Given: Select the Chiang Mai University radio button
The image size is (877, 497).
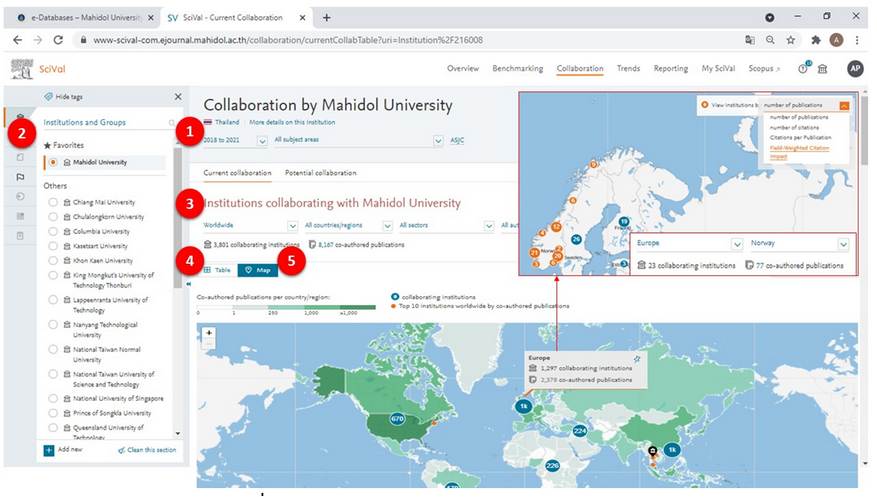Looking at the screenshot, I should pyautogui.click(x=53, y=202).
